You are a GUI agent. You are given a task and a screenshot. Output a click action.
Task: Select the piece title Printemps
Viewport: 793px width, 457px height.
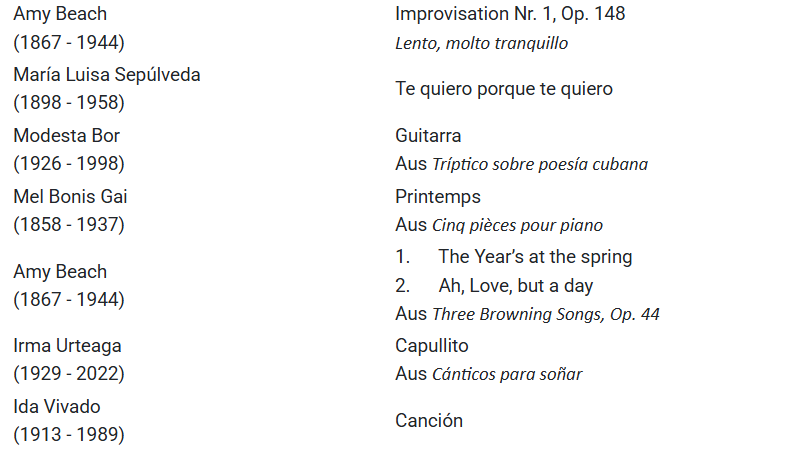437,197
